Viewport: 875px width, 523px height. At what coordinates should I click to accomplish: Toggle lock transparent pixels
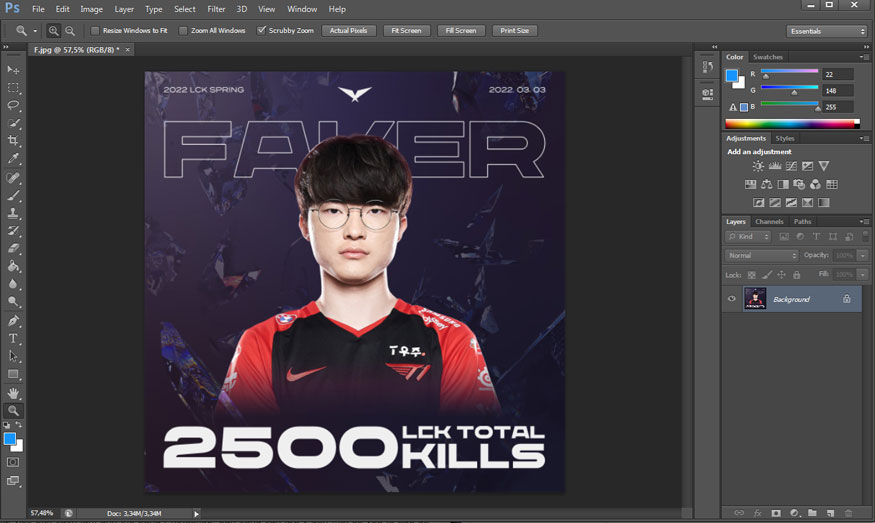pos(752,275)
